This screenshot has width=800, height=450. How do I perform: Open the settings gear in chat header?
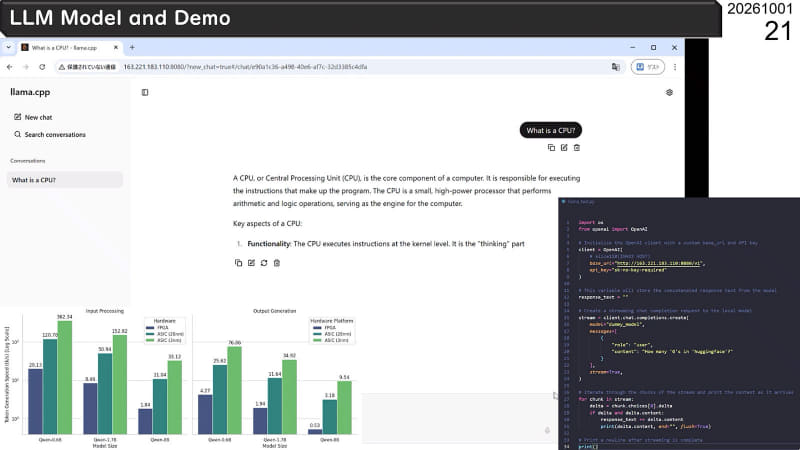tap(669, 92)
